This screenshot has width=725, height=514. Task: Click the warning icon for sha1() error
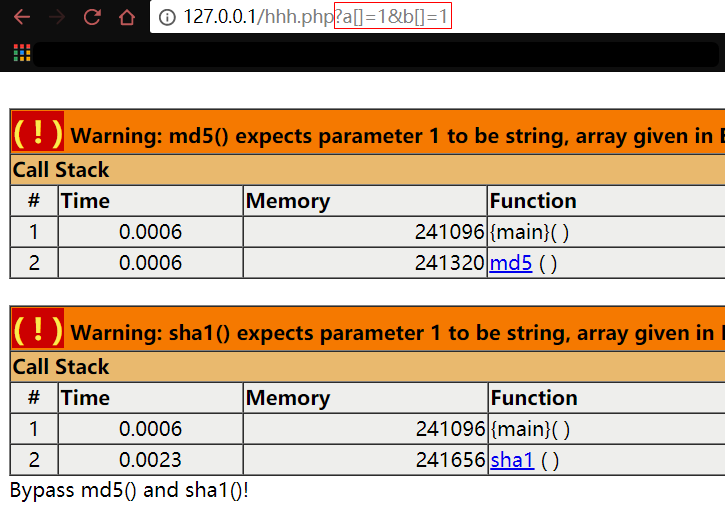38,330
